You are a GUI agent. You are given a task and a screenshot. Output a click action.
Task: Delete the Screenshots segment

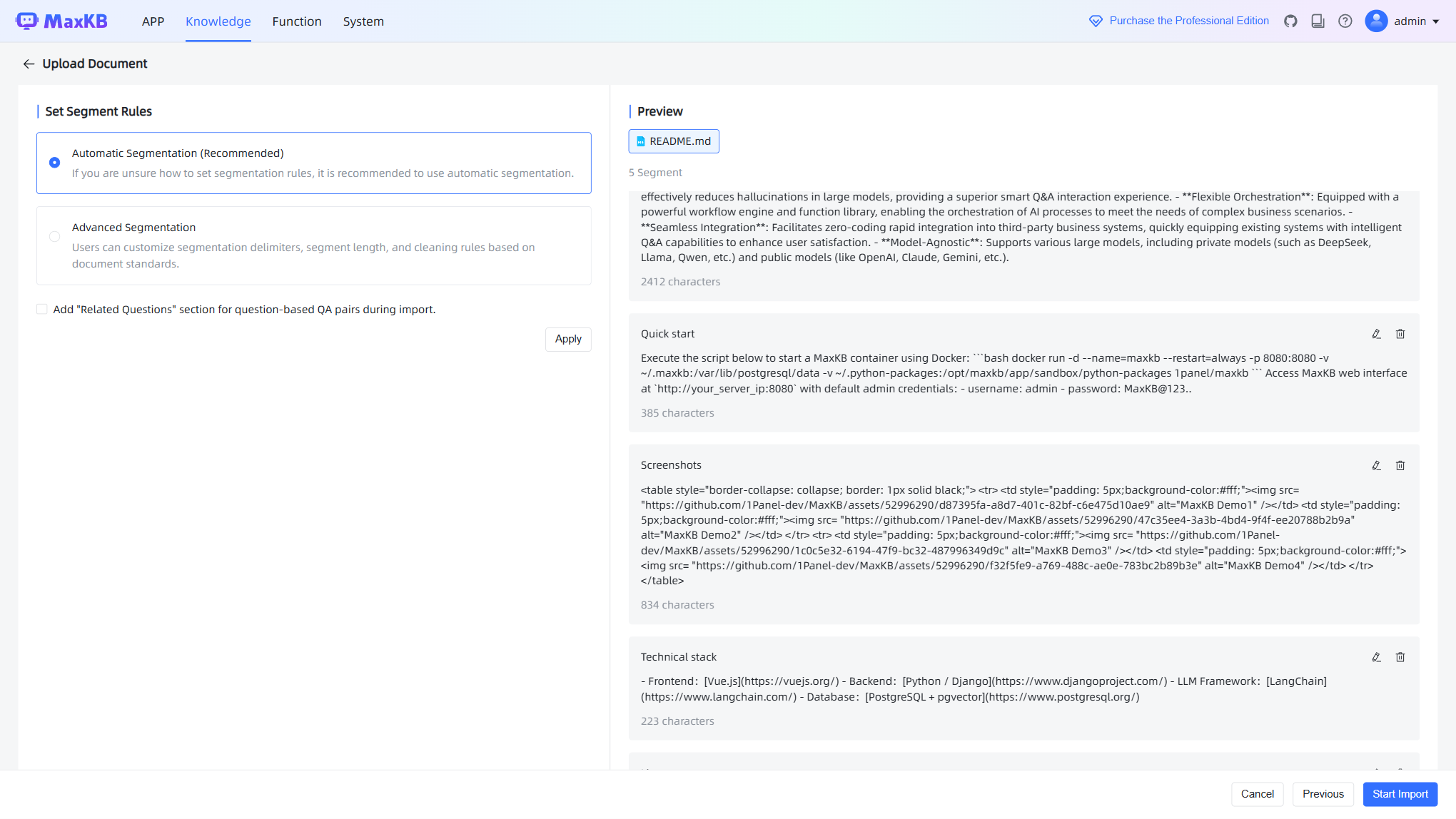(x=1400, y=466)
